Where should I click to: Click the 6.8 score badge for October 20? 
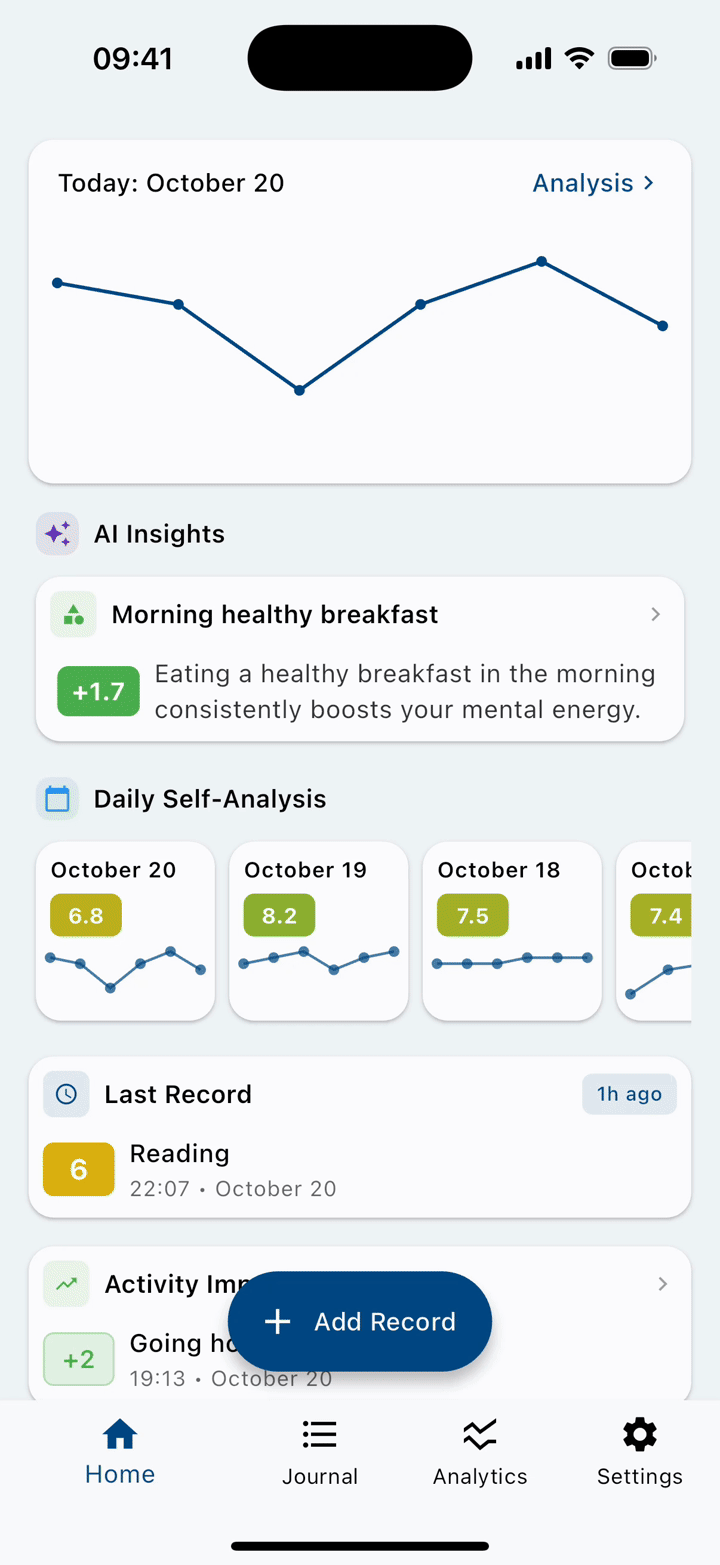[x=85, y=915]
